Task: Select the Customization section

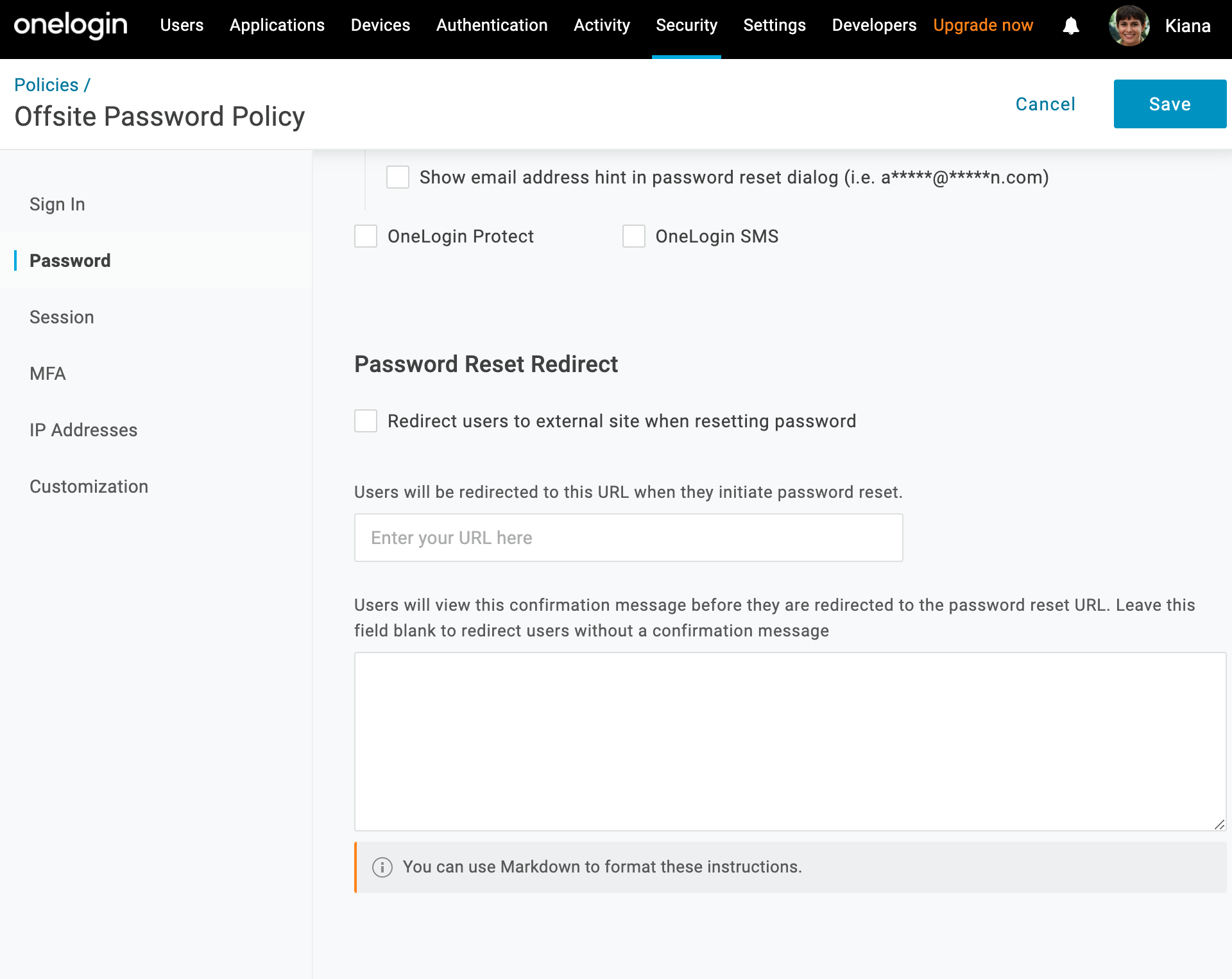Action: point(89,486)
